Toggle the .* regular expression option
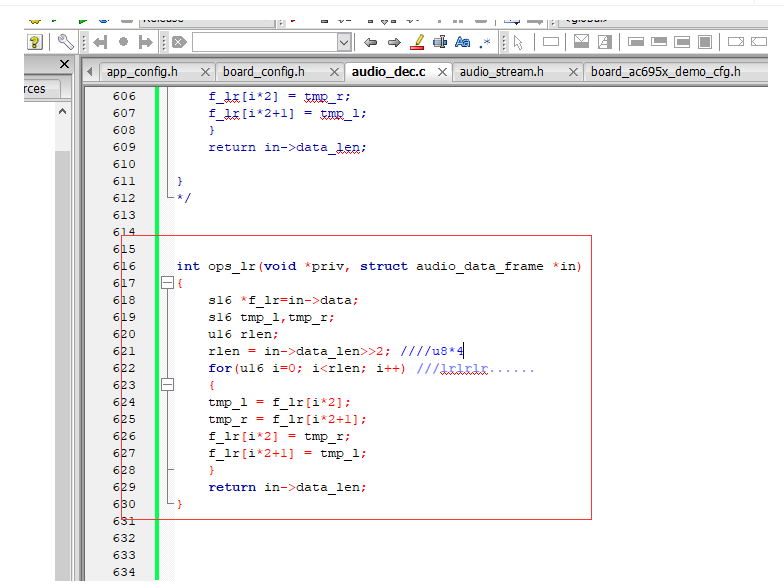This screenshot has width=784, height=588. 484,43
